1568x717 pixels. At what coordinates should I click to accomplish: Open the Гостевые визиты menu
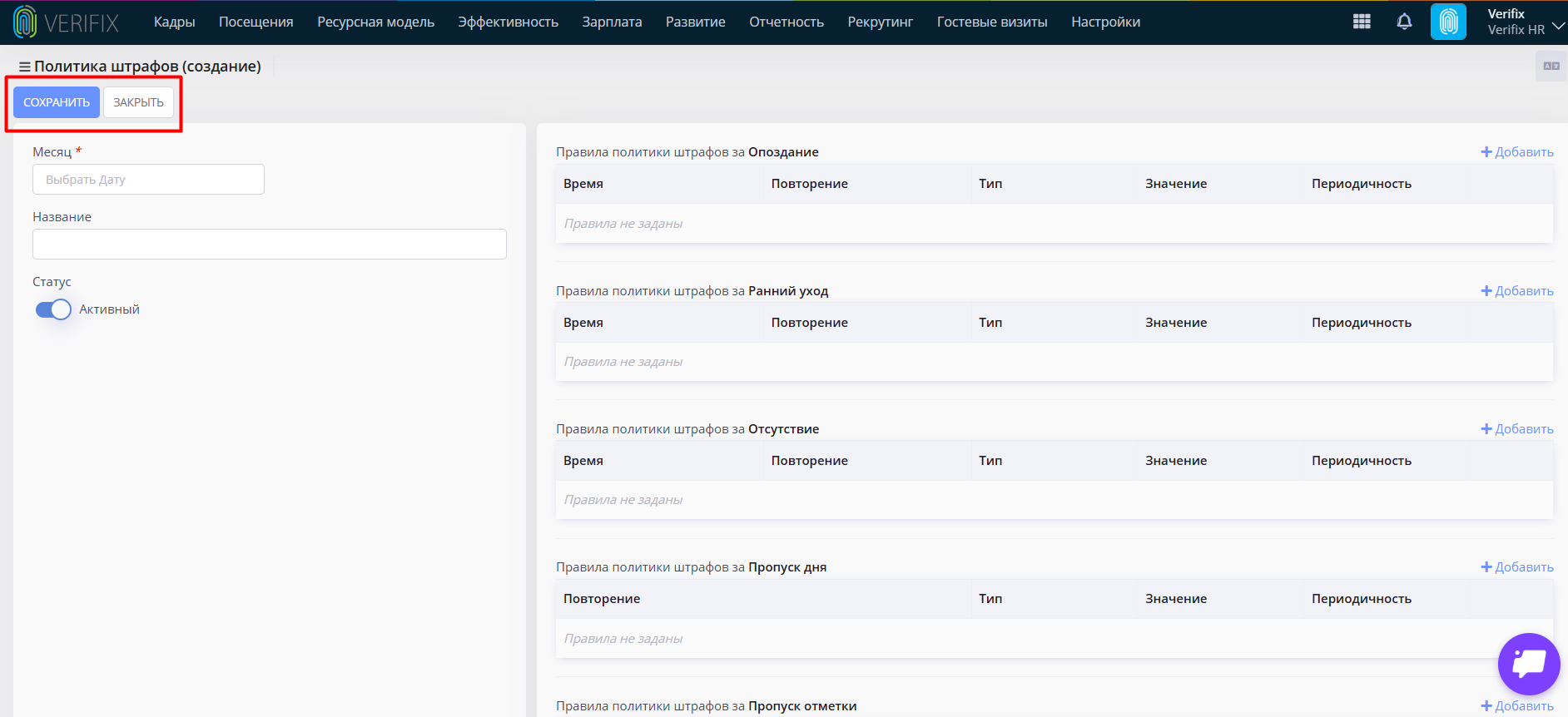pos(992,22)
